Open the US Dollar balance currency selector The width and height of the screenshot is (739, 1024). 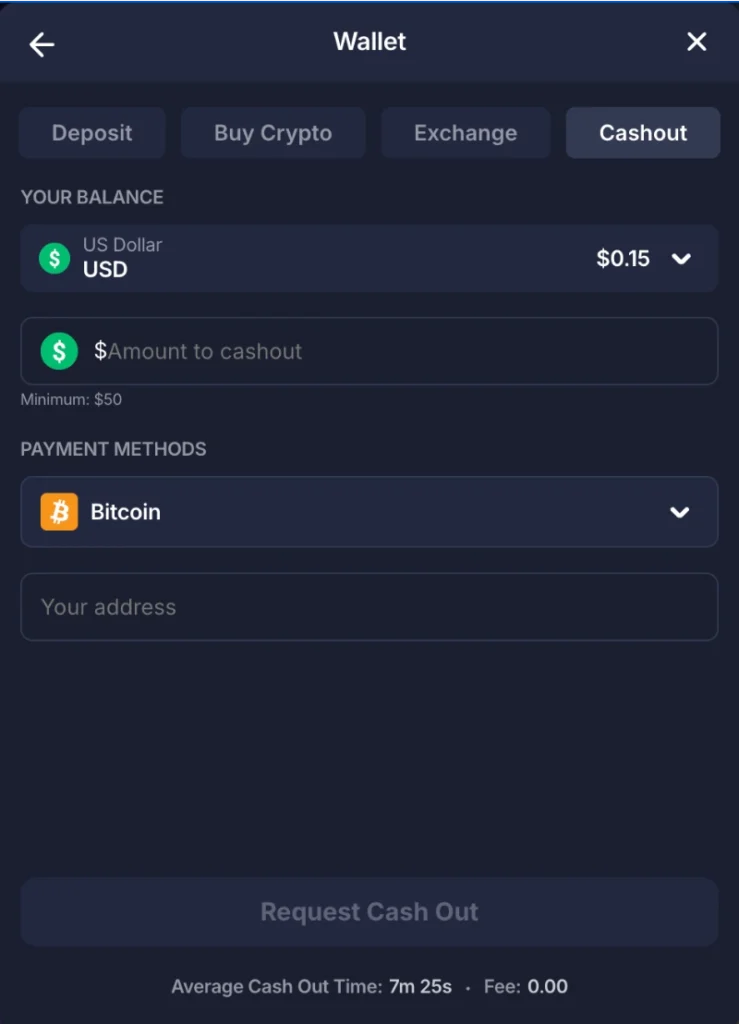click(x=369, y=258)
